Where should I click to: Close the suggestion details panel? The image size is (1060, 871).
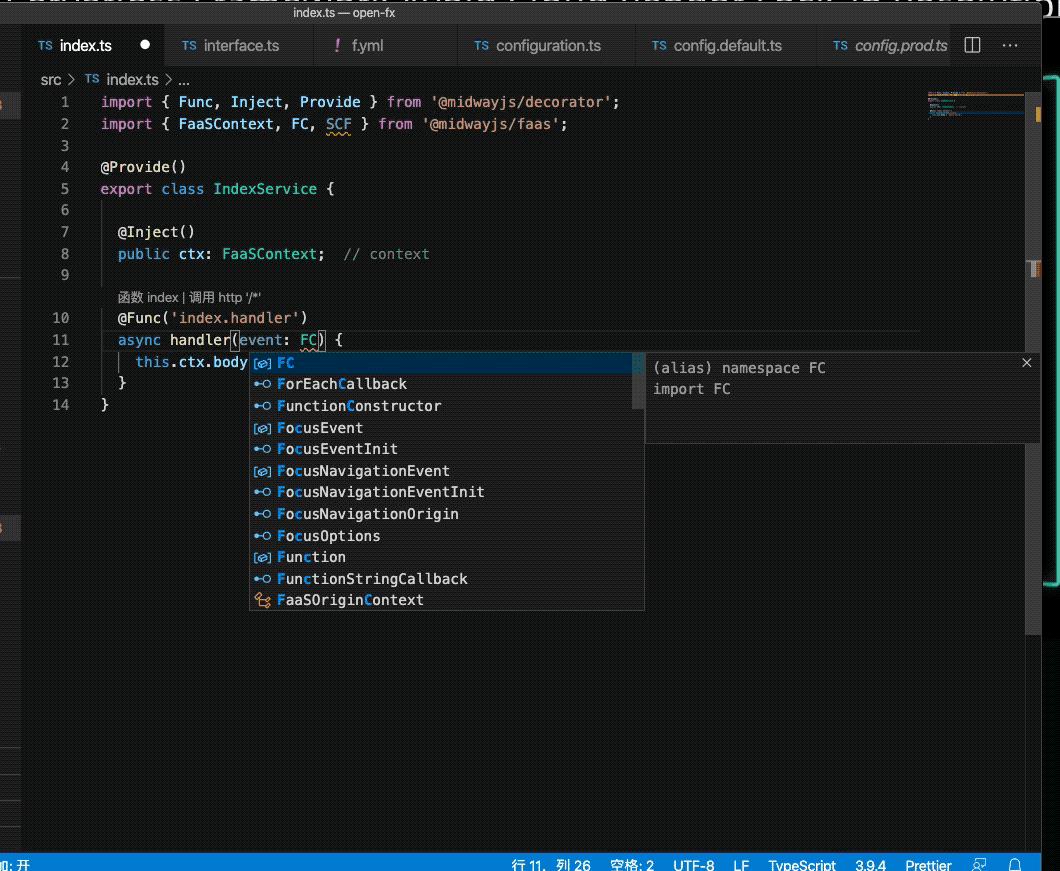pyautogui.click(x=1026, y=363)
